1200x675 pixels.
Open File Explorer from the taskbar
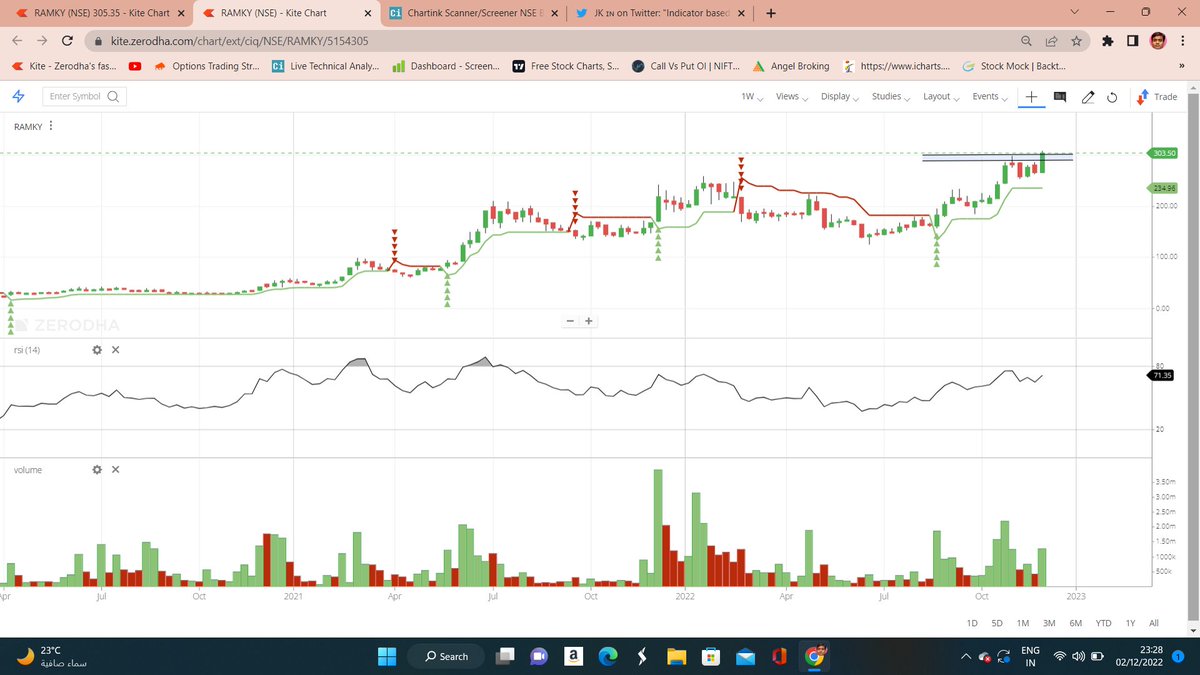pyautogui.click(x=676, y=656)
